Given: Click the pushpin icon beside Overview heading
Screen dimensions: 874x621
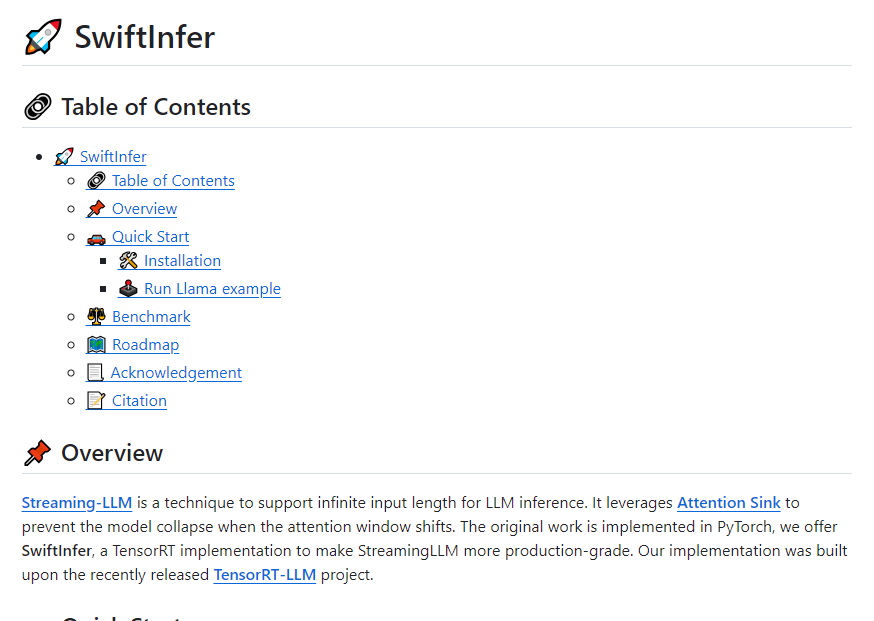Looking at the screenshot, I should 37,453.
